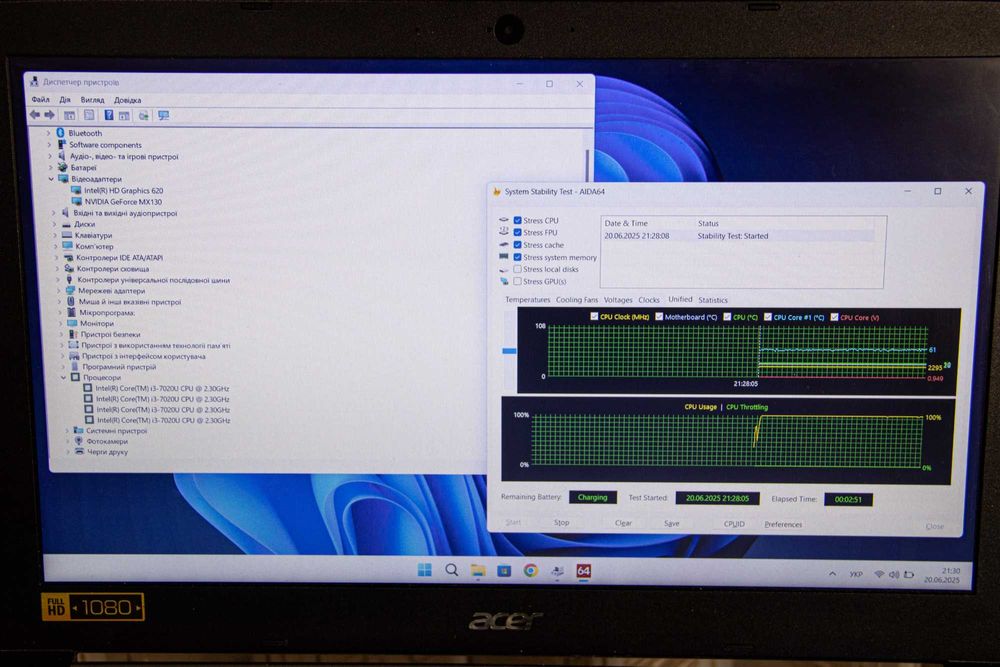The width and height of the screenshot is (1000, 667).
Task: Expand the Bluetooth node
Action: coord(48,133)
